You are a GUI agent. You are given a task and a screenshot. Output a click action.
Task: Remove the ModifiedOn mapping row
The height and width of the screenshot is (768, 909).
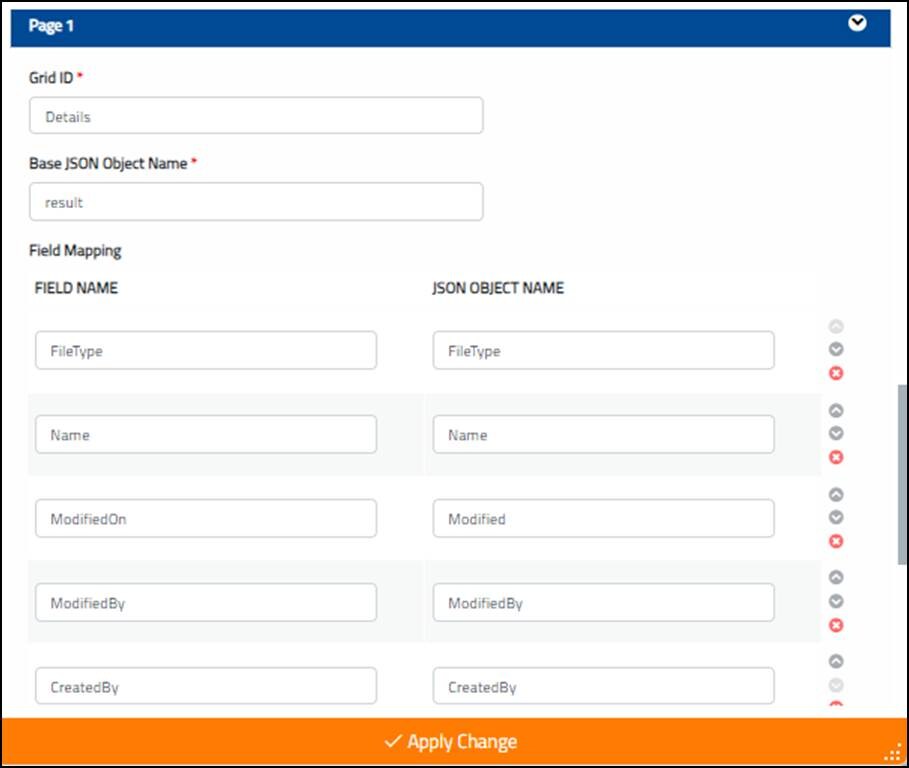coord(836,541)
